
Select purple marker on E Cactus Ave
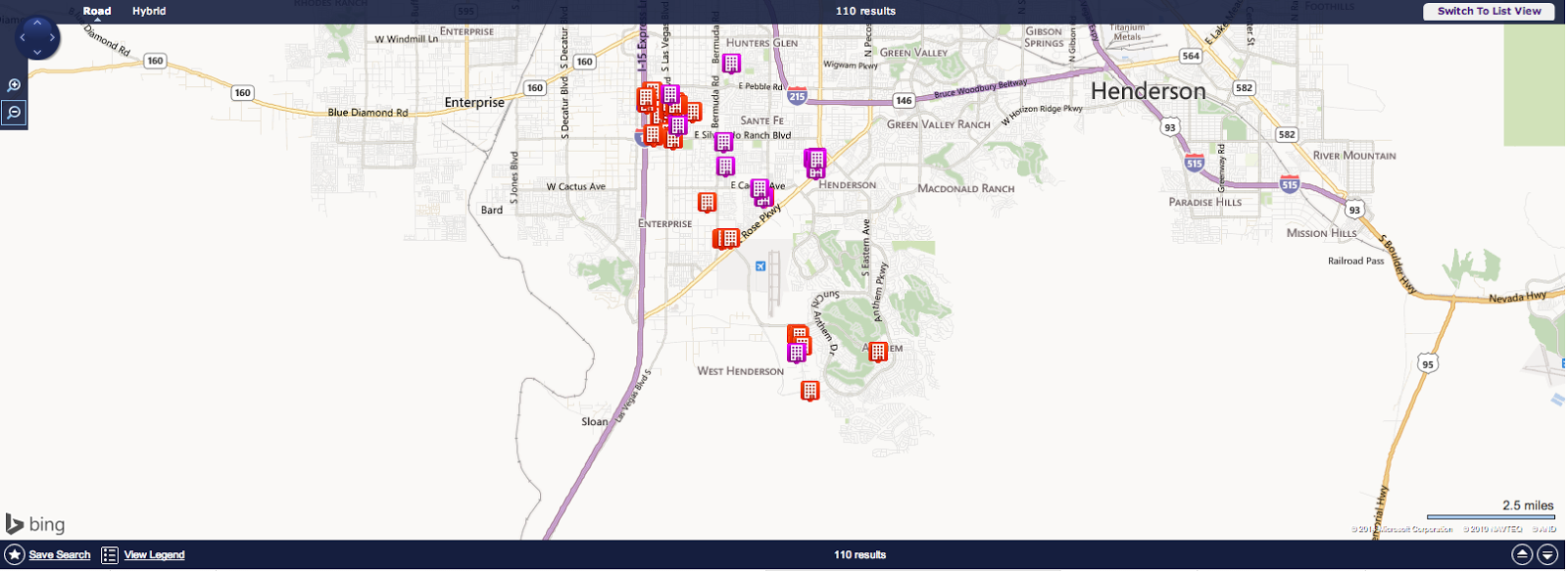point(761,190)
